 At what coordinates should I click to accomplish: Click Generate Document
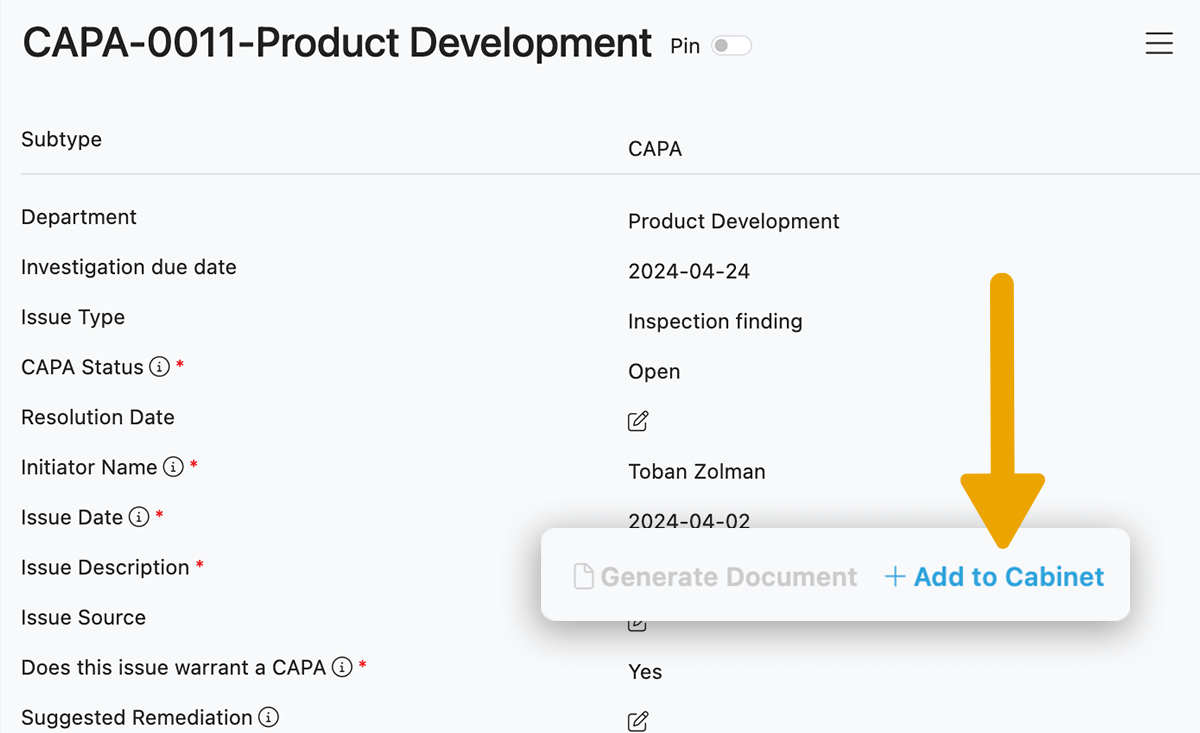click(x=715, y=577)
